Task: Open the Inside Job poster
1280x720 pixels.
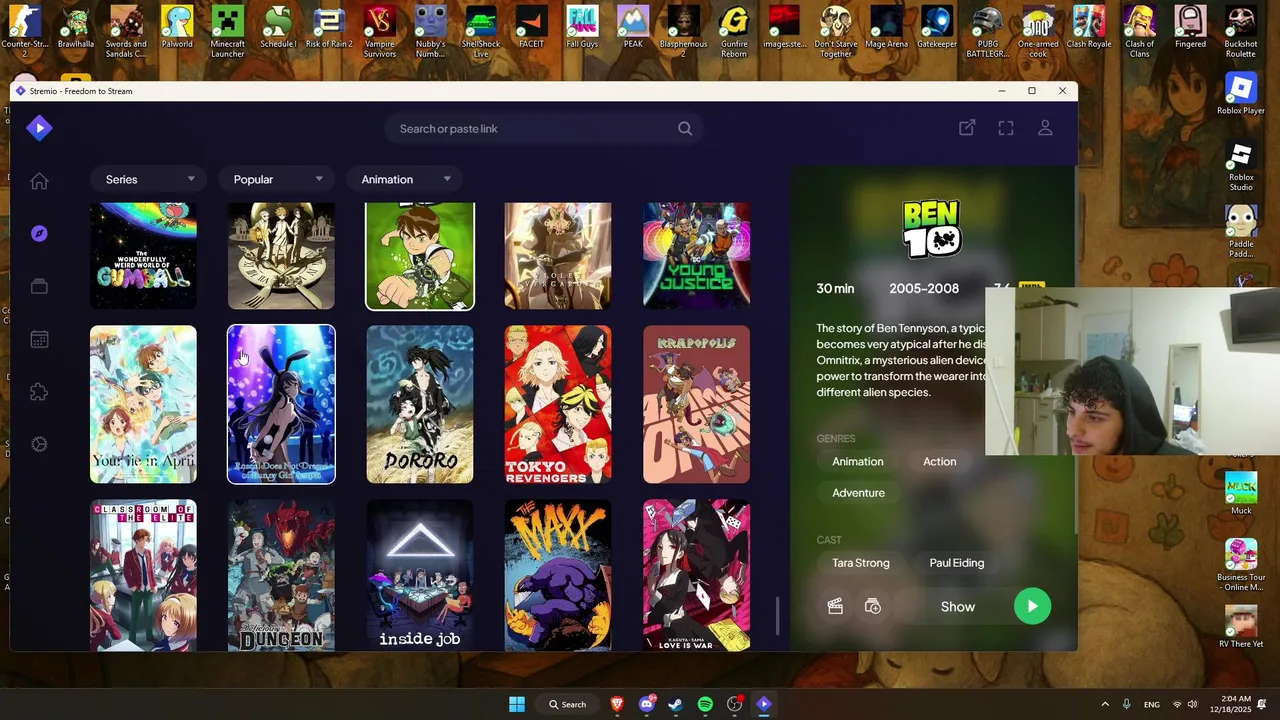Action: [x=420, y=575]
